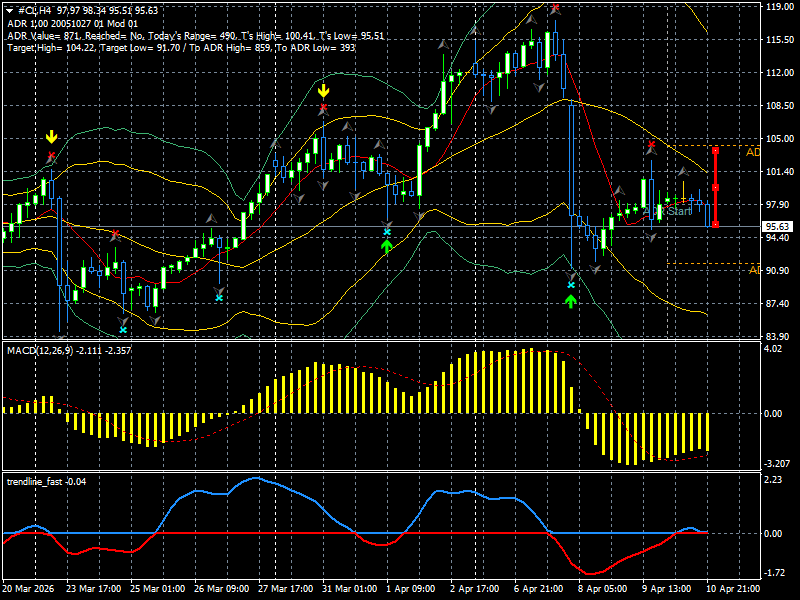The height and width of the screenshot is (600, 800).
Task: Click the current price label 95.63
Action: coord(777,227)
